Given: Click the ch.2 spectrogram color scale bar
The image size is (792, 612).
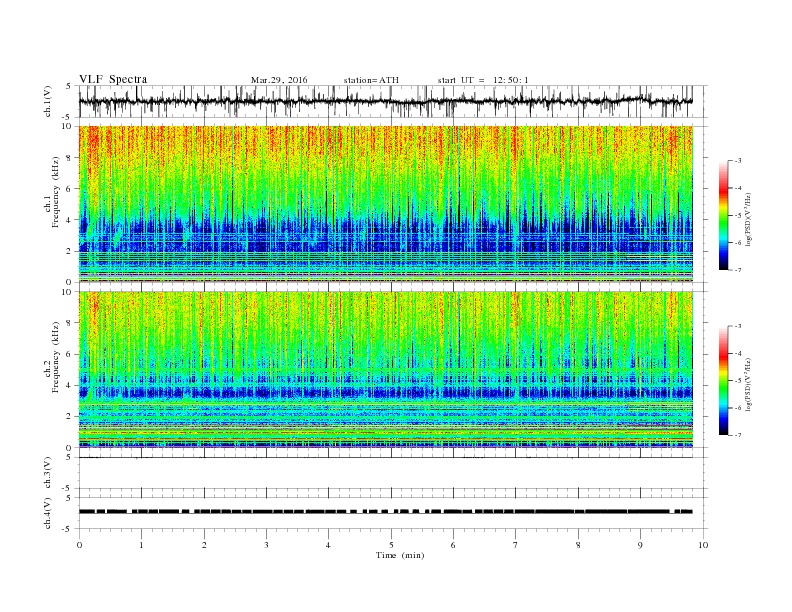Looking at the screenshot, I should (723, 380).
